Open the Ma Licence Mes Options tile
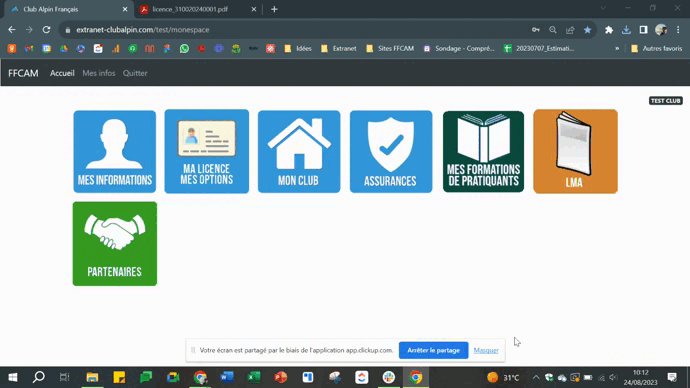 click(x=206, y=151)
